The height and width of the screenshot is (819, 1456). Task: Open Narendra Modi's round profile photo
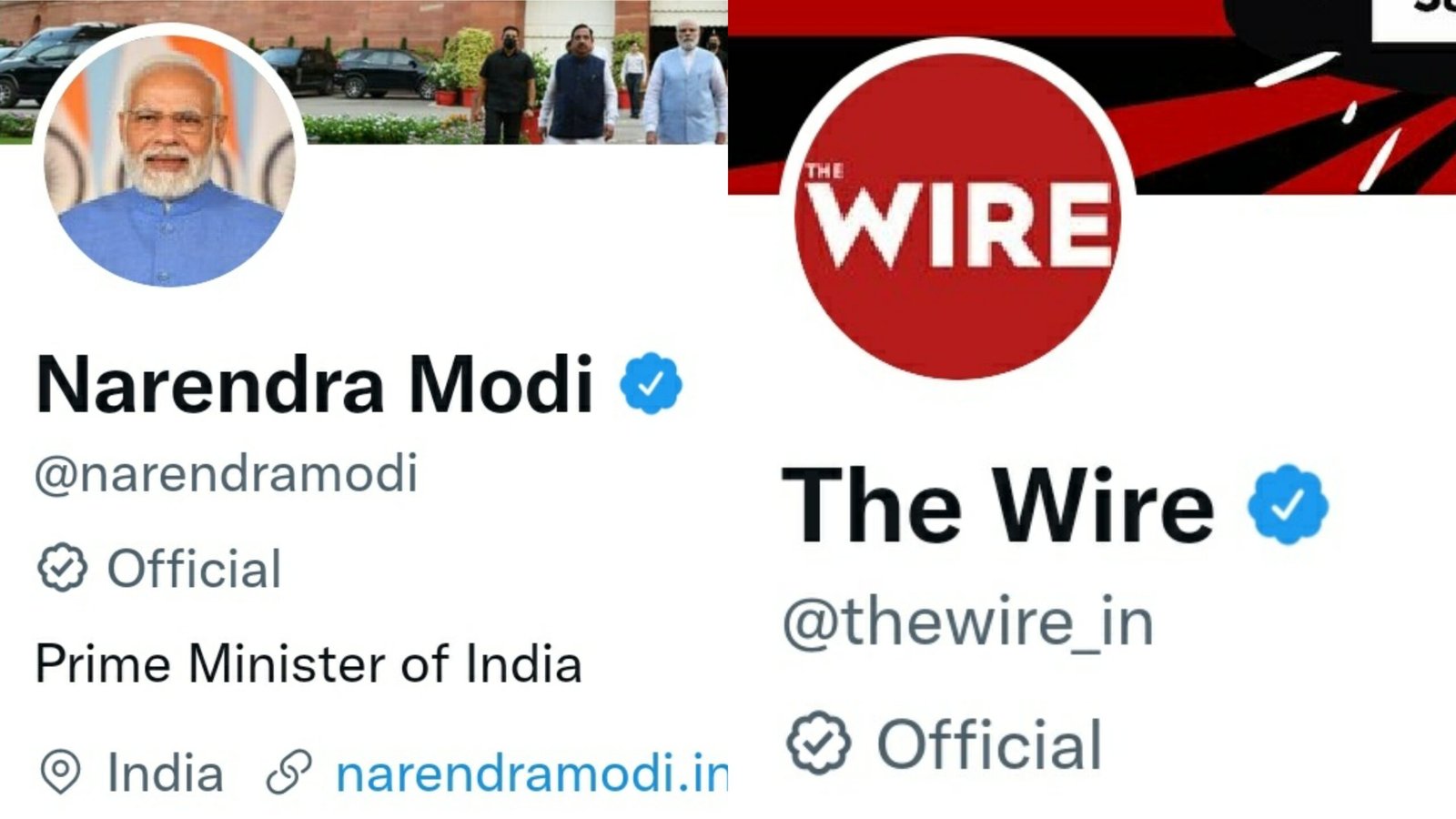pyautogui.click(x=169, y=157)
